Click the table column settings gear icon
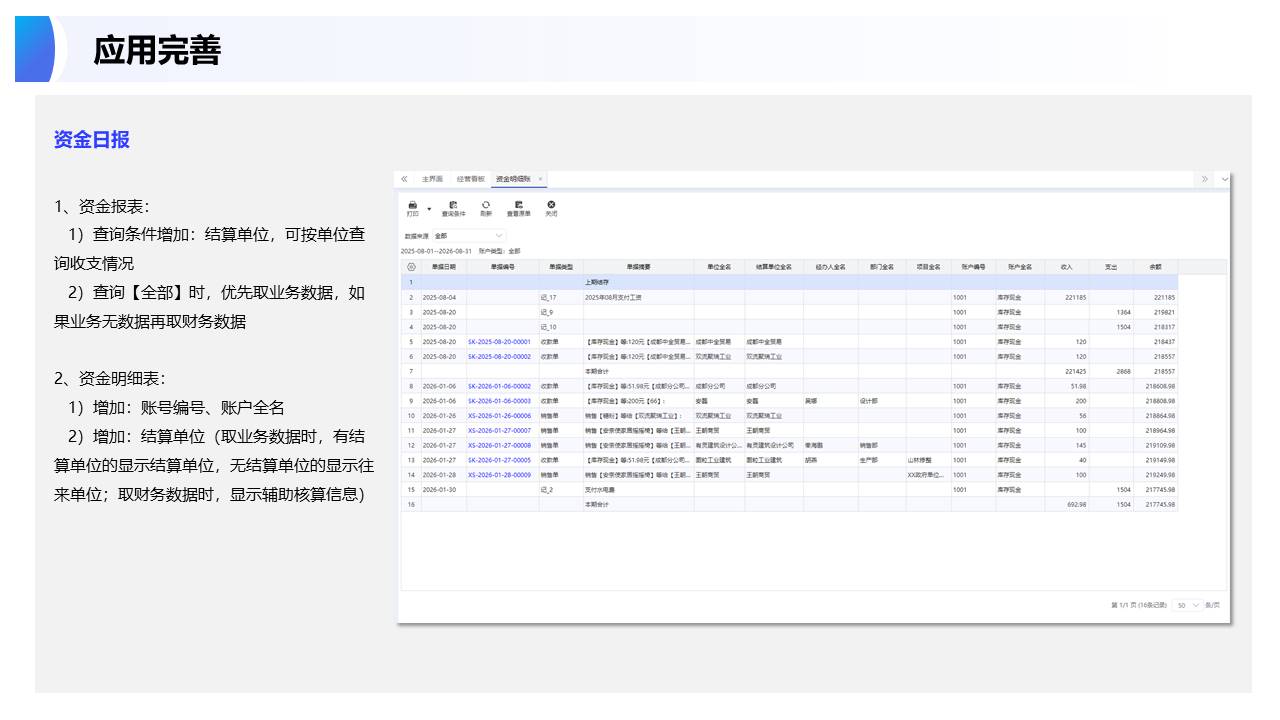 (x=410, y=267)
